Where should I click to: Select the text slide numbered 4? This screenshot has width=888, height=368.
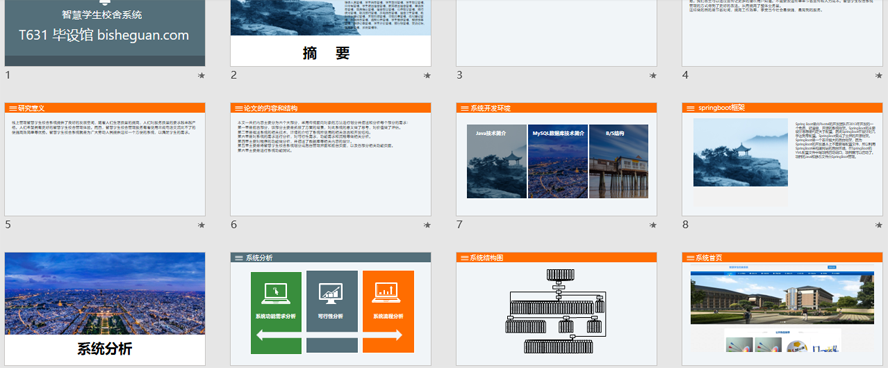click(782, 33)
